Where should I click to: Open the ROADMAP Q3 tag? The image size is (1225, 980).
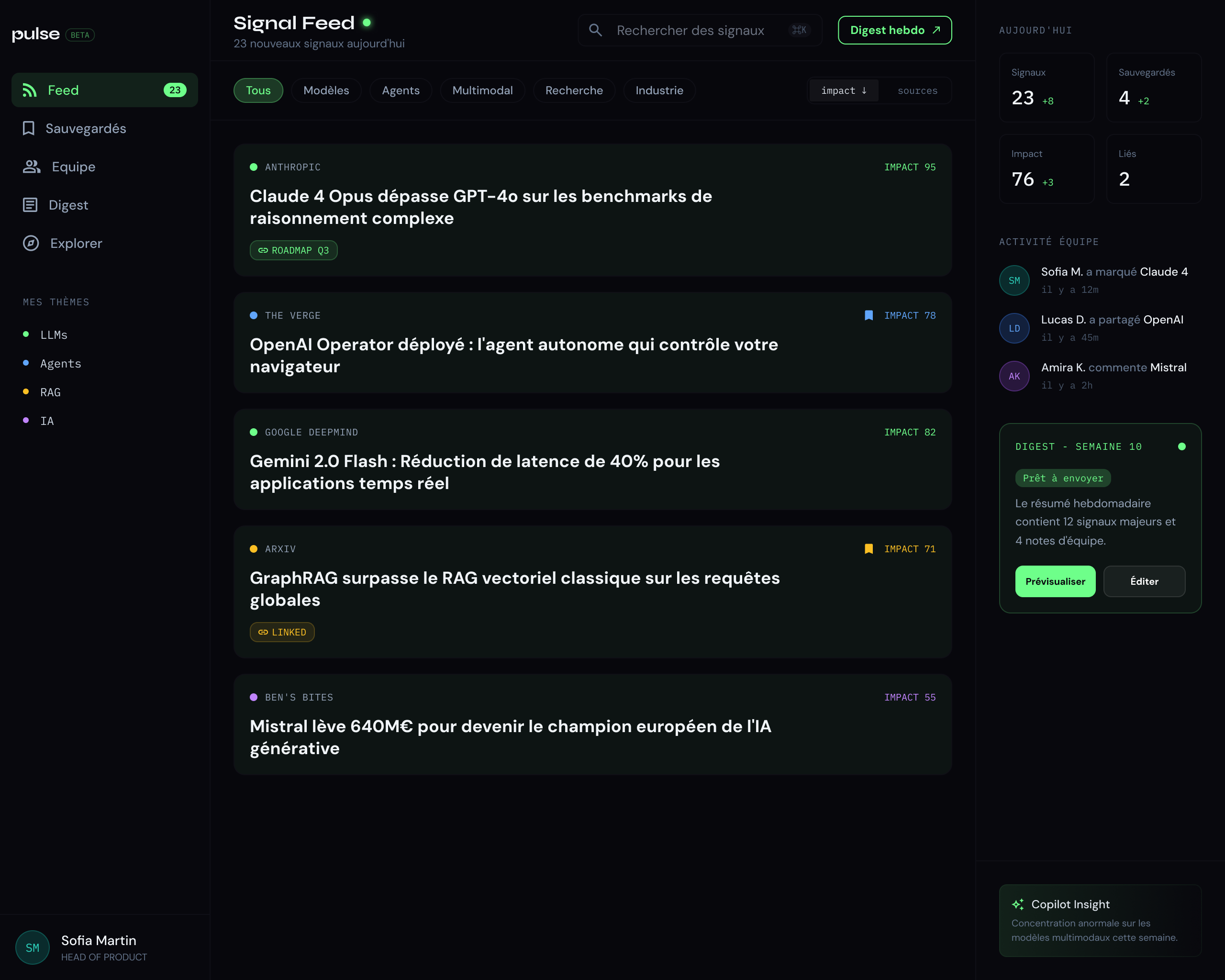(294, 251)
